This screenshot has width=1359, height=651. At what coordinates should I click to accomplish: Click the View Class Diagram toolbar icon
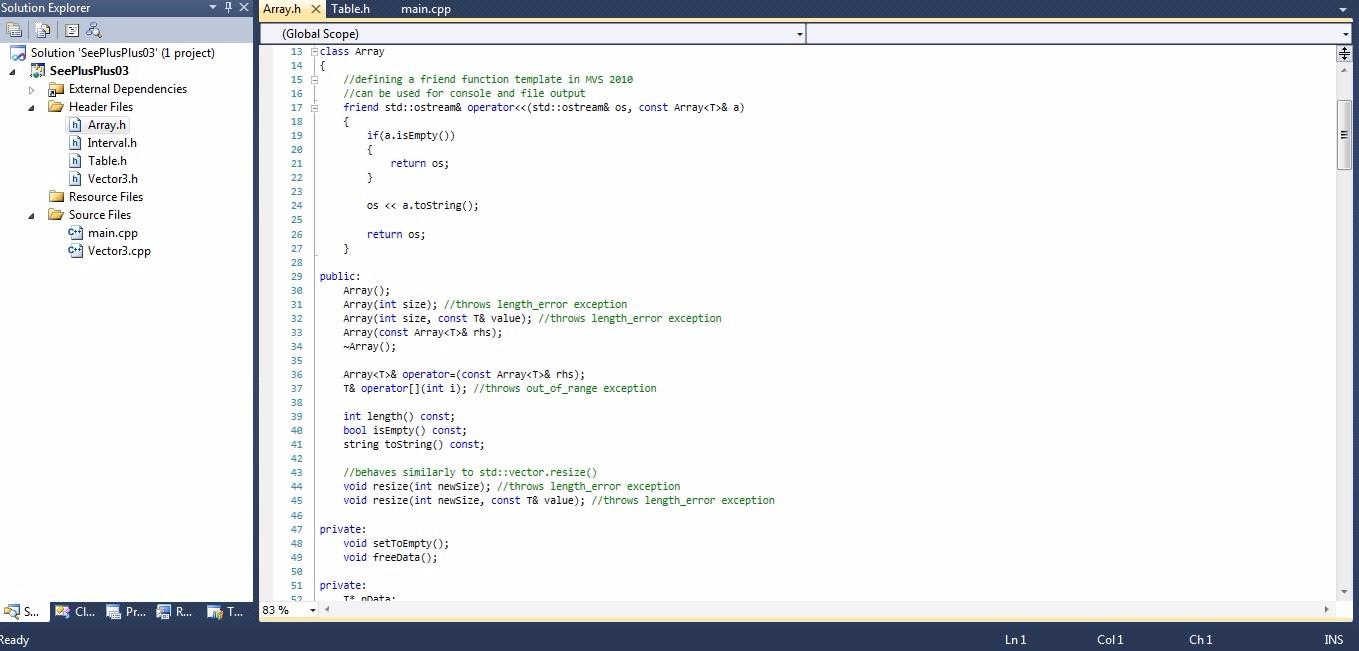coord(94,30)
